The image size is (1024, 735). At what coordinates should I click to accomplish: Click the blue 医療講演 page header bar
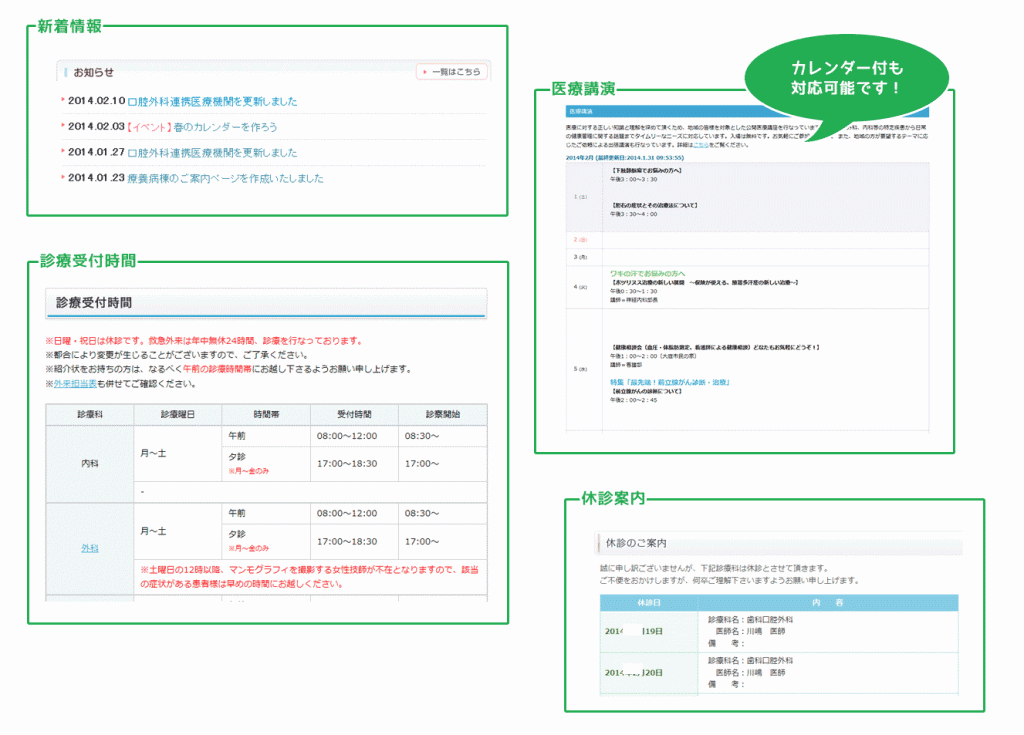point(746,112)
